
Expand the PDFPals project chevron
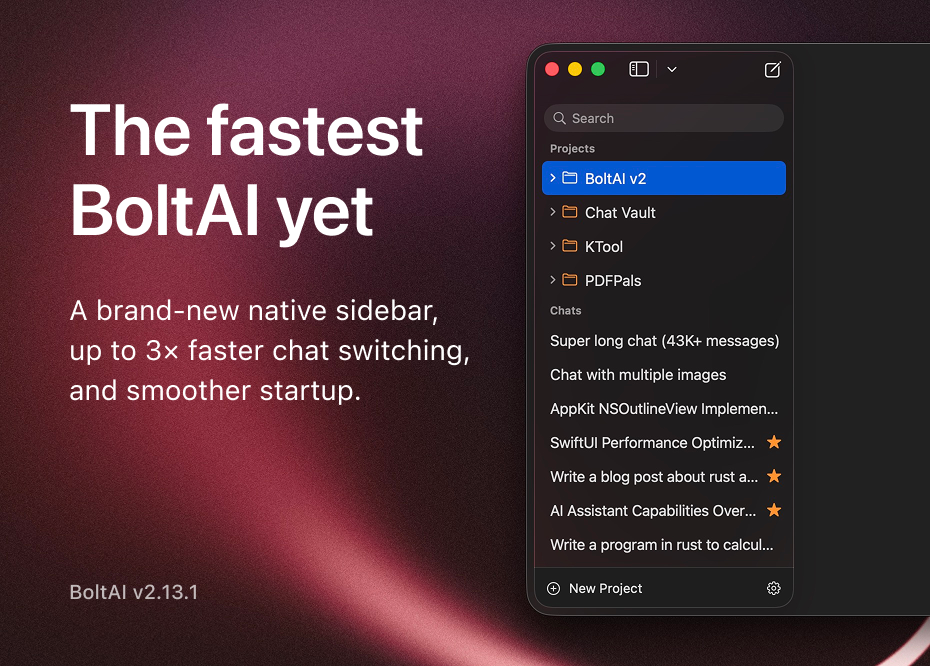(553, 279)
